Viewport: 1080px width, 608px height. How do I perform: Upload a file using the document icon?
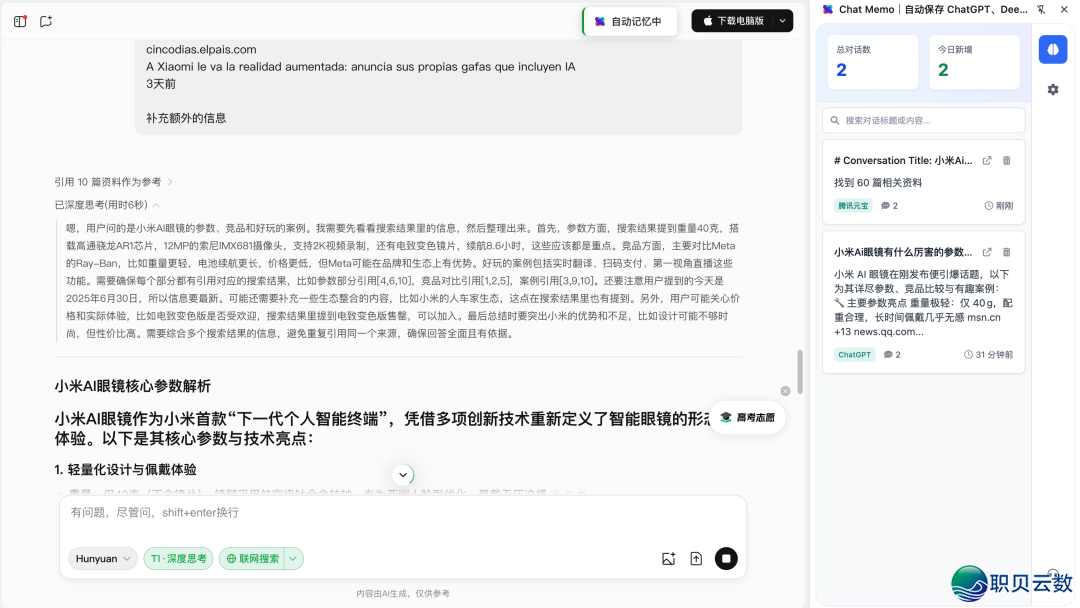coord(696,558)
